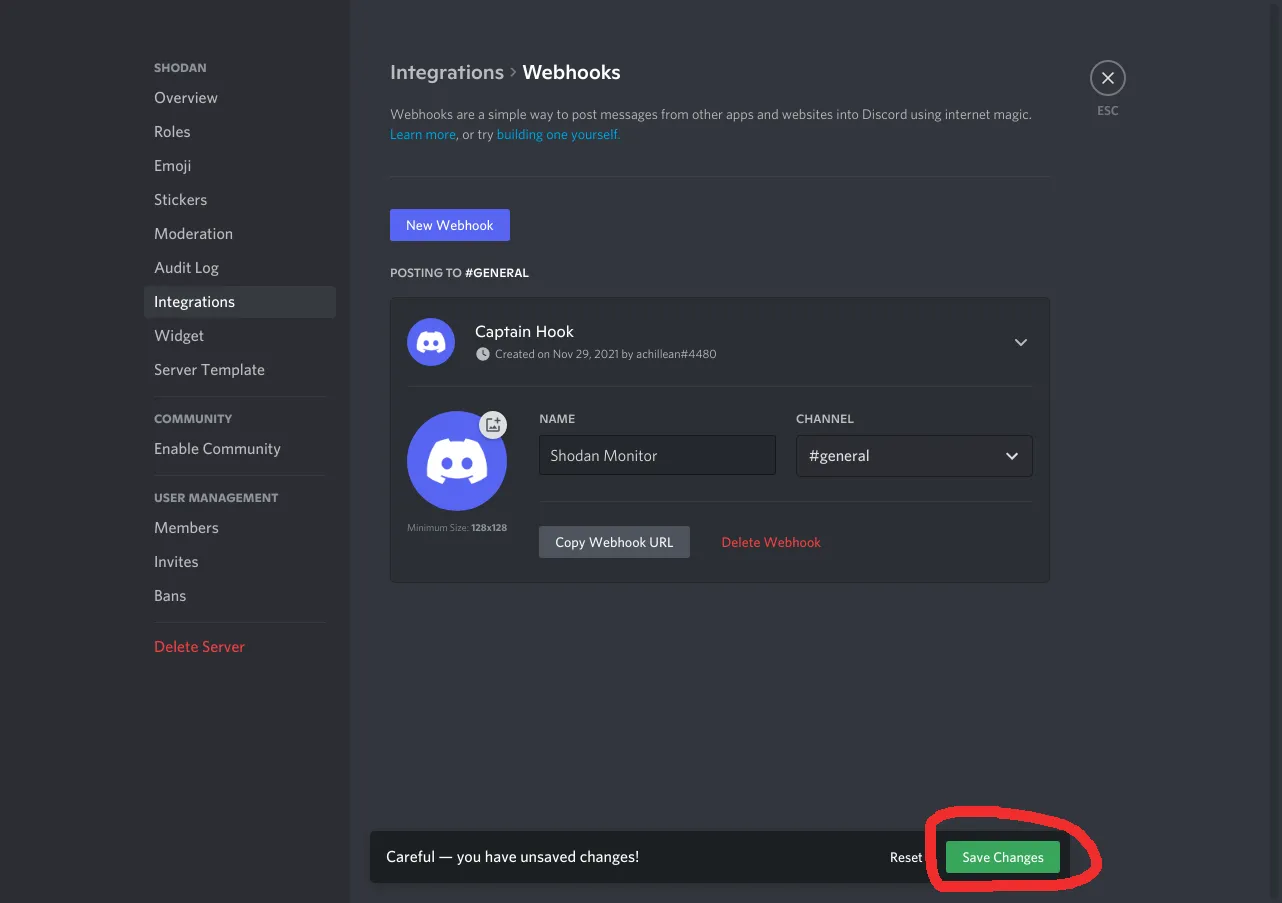The width and height of the screenshot is (1282, 903).
Task: Switch to the Roles settings page
Action: point(172,131)
